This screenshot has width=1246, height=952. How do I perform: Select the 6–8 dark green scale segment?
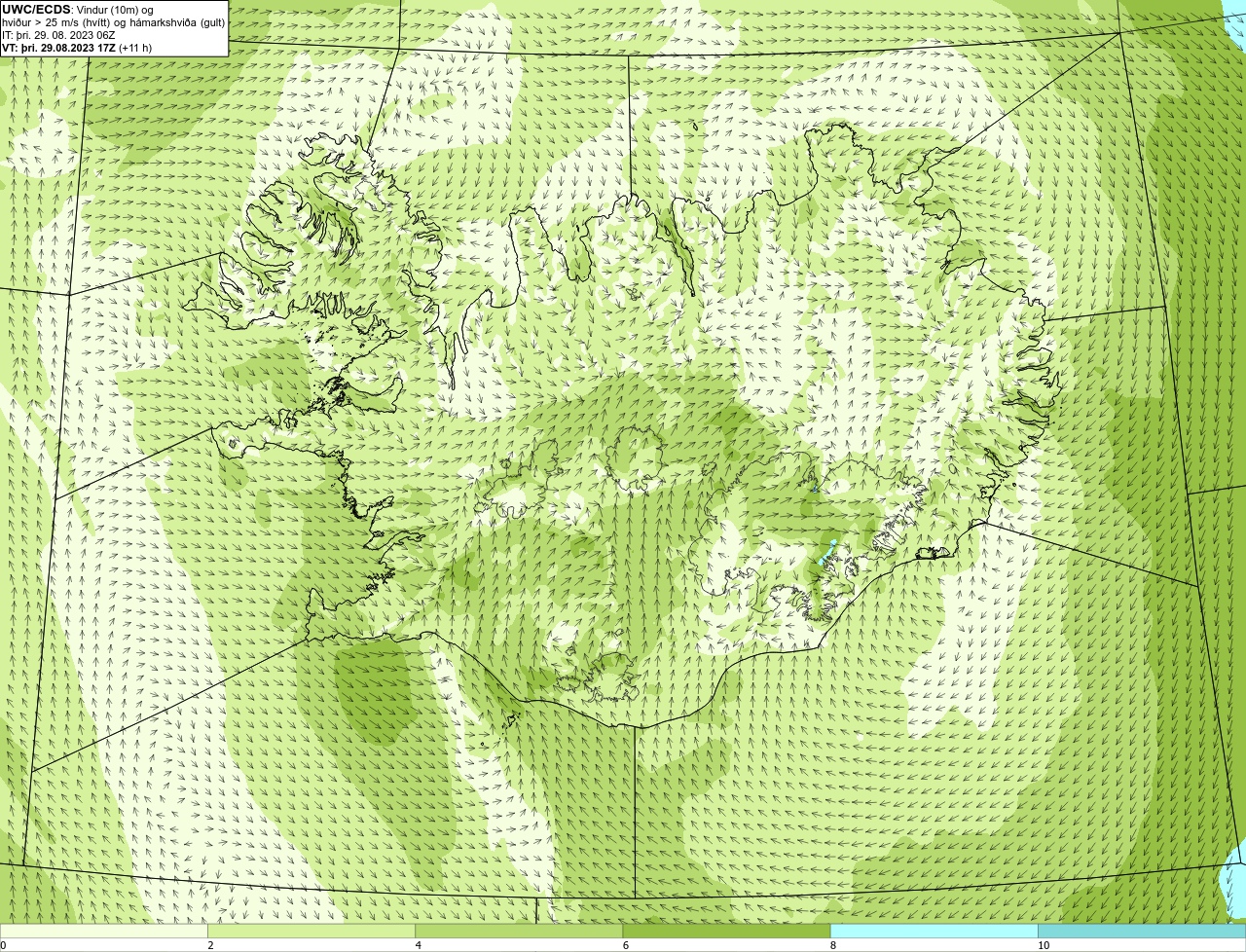pyautogui.click(x=726, y=931)
